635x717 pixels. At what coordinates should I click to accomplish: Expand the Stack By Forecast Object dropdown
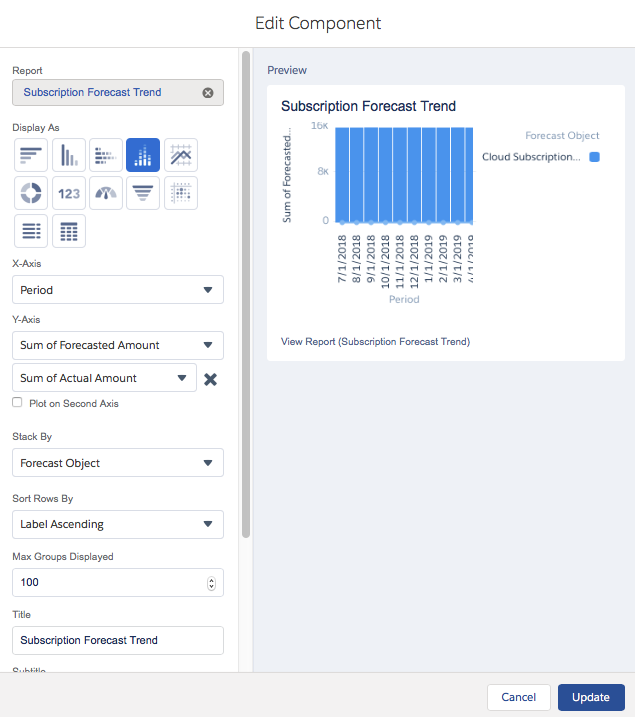coord(117,463)
